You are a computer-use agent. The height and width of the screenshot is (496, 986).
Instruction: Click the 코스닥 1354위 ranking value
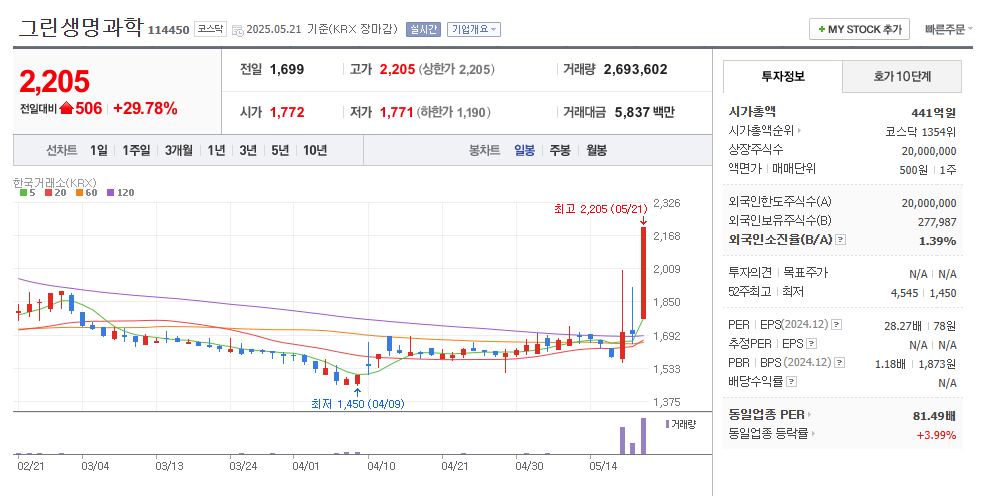tap(921, 132)
